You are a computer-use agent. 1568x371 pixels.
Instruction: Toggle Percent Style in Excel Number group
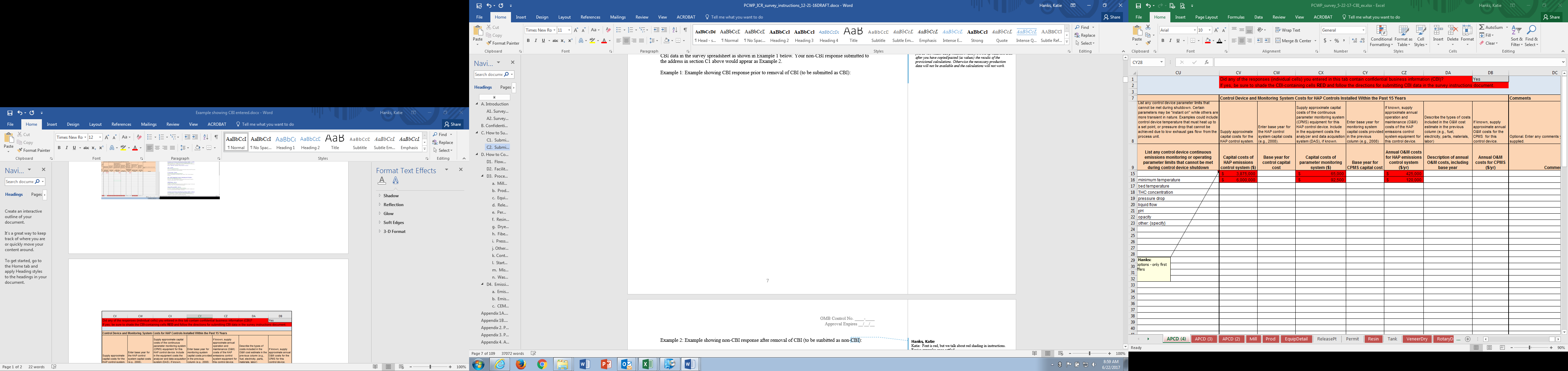pos(1337,41)
